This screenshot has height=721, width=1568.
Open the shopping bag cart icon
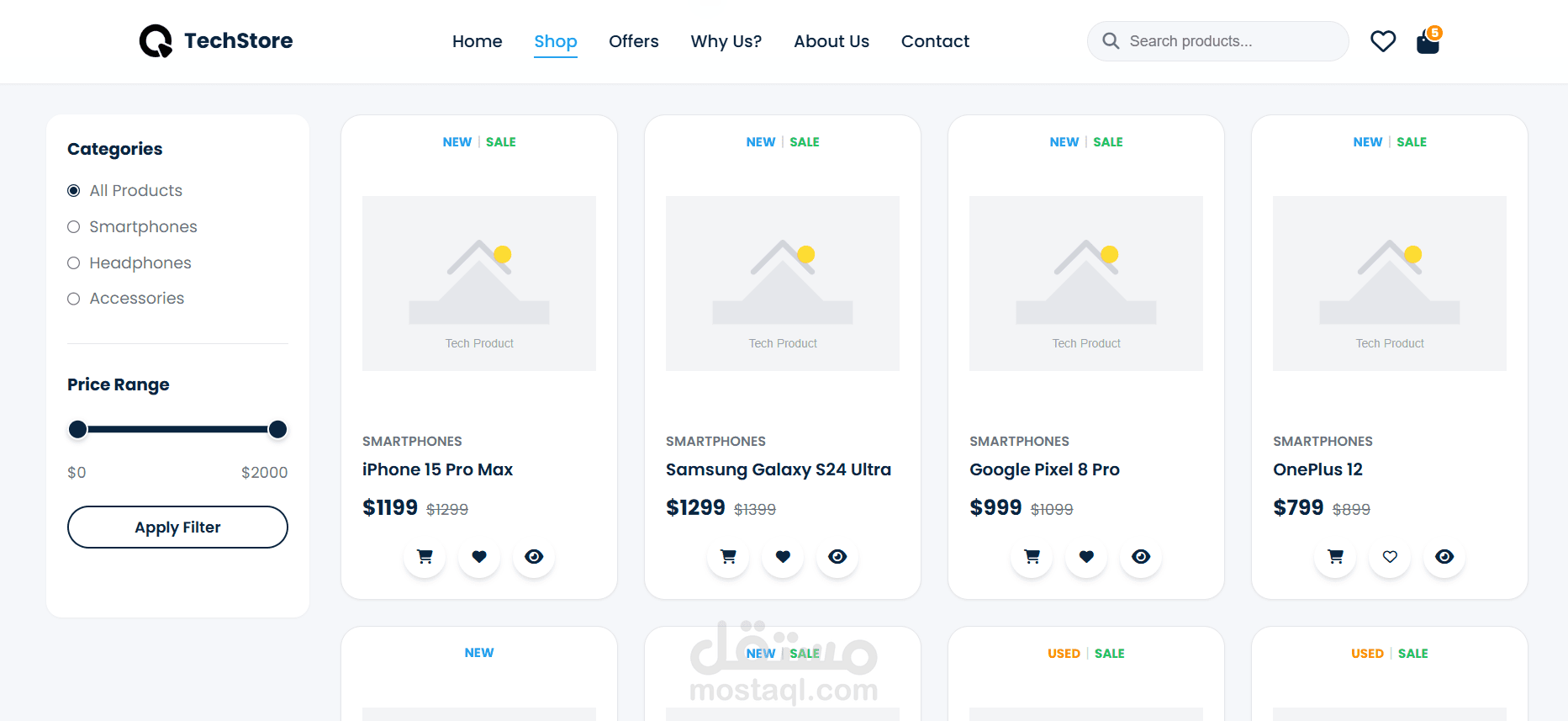coord(1428,41)
